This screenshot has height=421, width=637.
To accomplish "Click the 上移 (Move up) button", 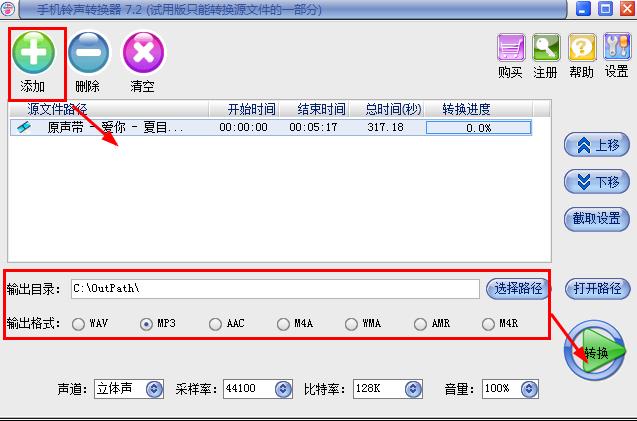I will 597,145.
